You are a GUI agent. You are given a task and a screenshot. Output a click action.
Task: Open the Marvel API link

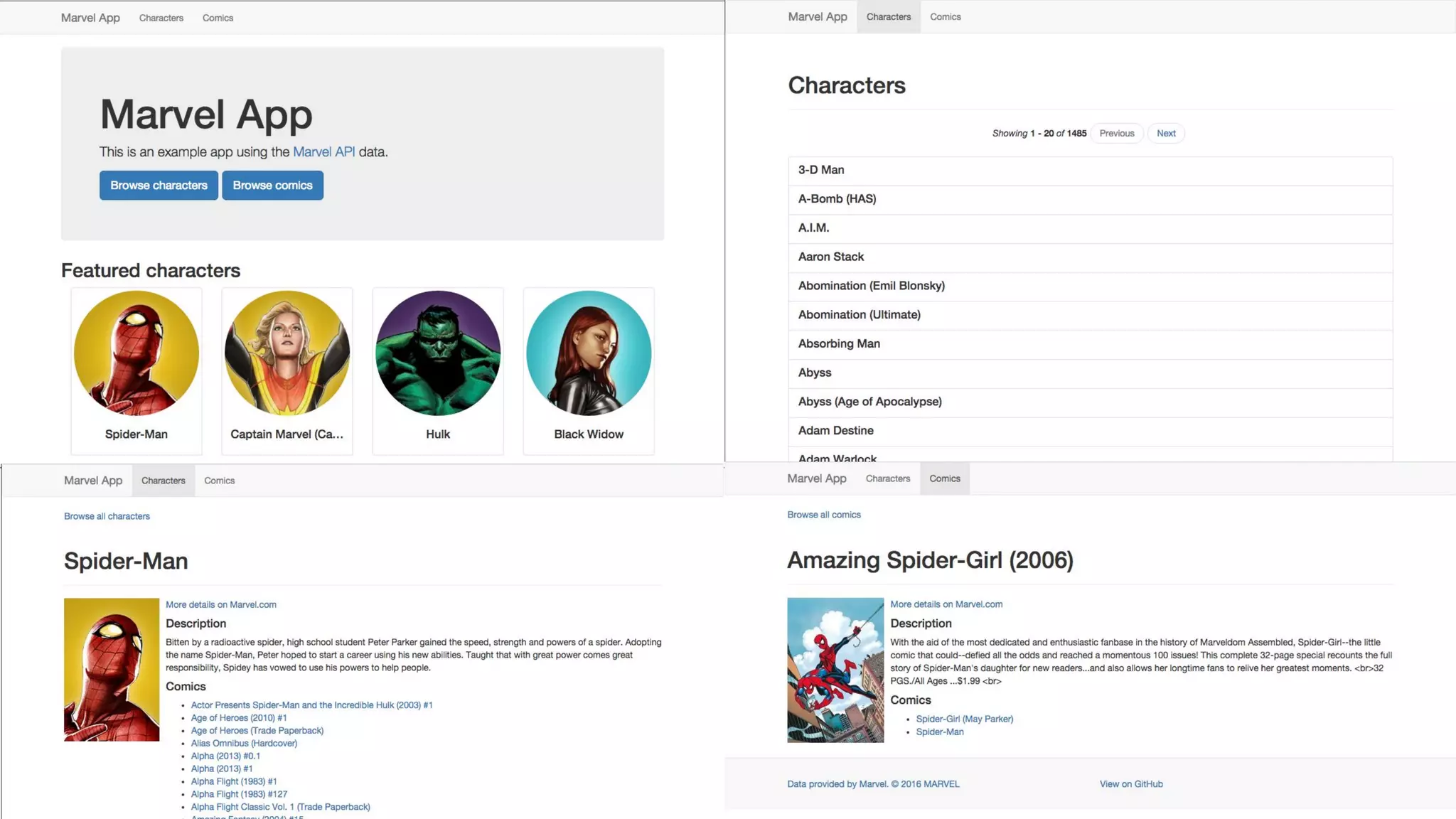pyautogui.click(x=323, y=151)
